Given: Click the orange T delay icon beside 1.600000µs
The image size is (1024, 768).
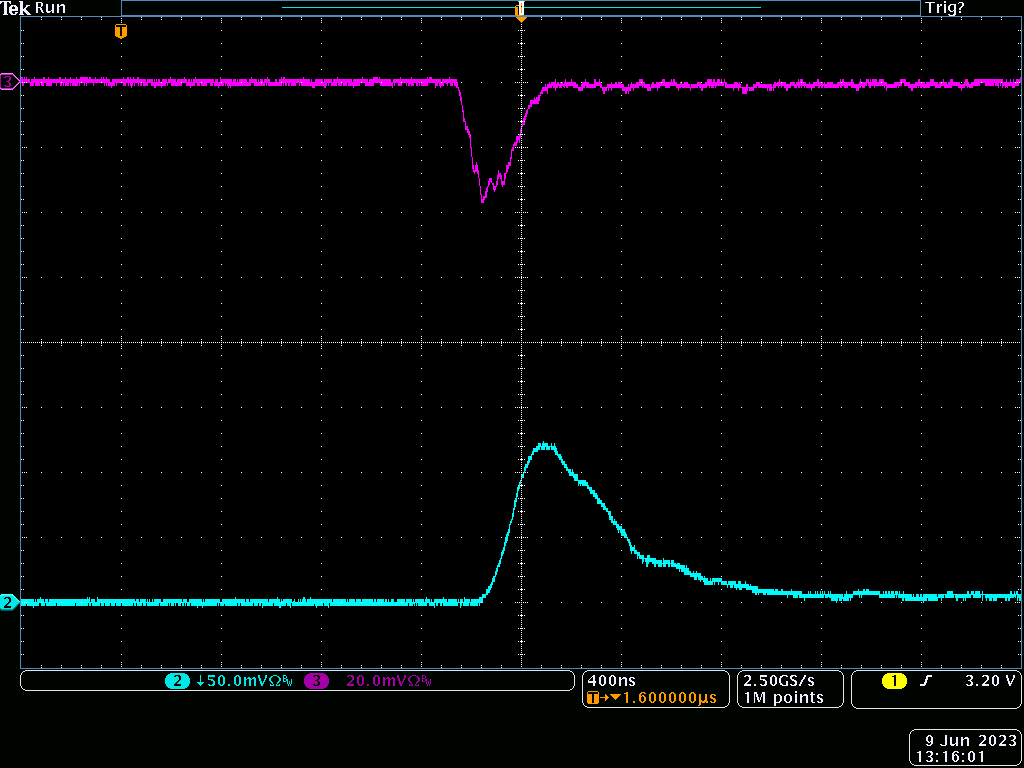Looking at the screenshot, I should pyautogui.click(x=592, y=698).
